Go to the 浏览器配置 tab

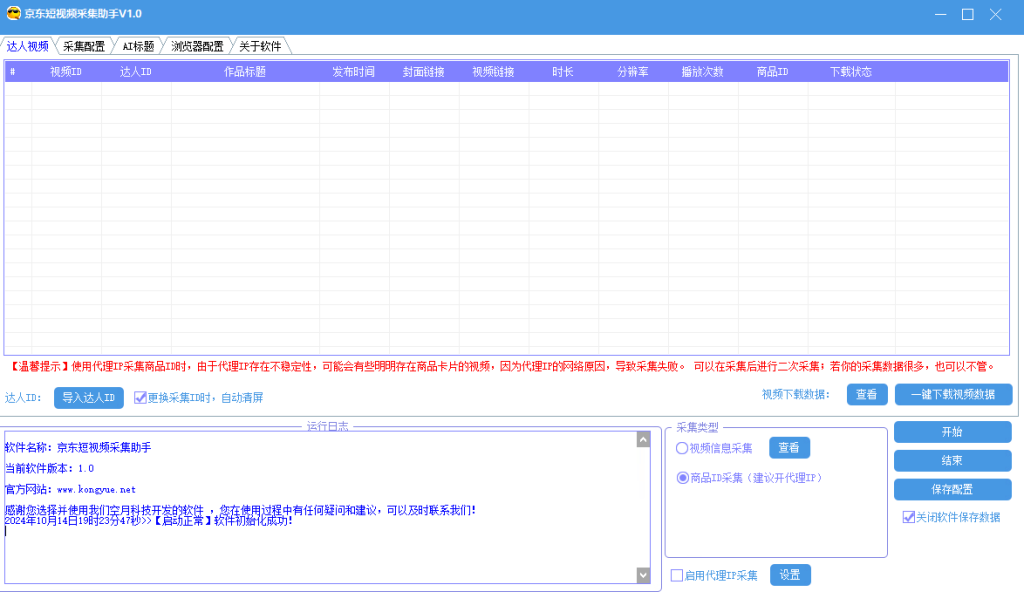pos(197,46)
